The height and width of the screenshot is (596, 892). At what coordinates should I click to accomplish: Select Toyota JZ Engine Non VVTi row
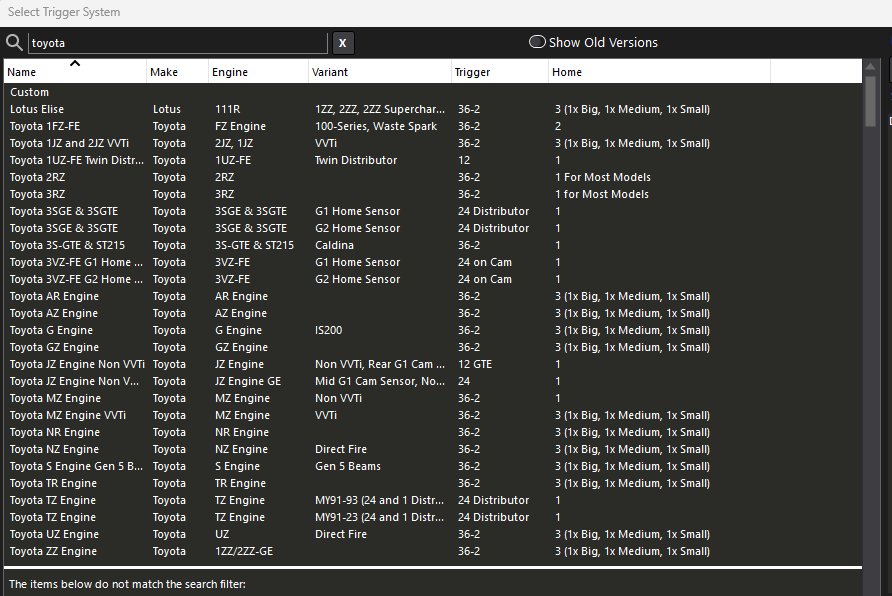pos(432,365)
